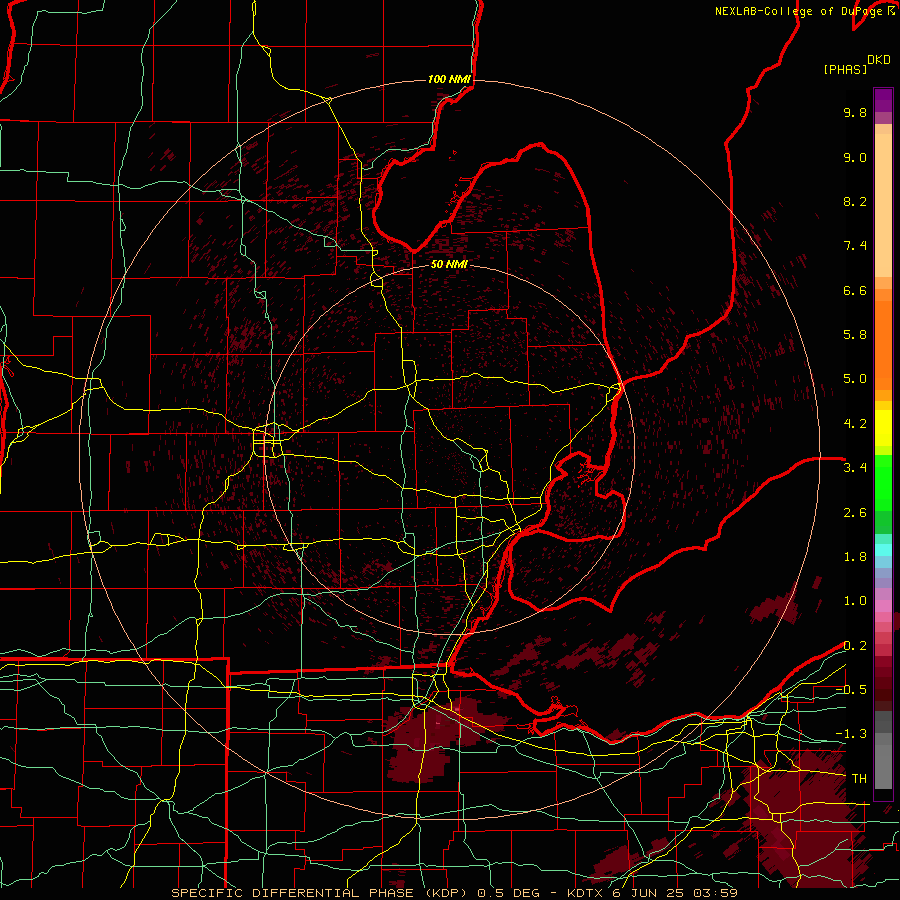Pick the pink color bar segment
The image size is (900, 900).
pos(883,606)
